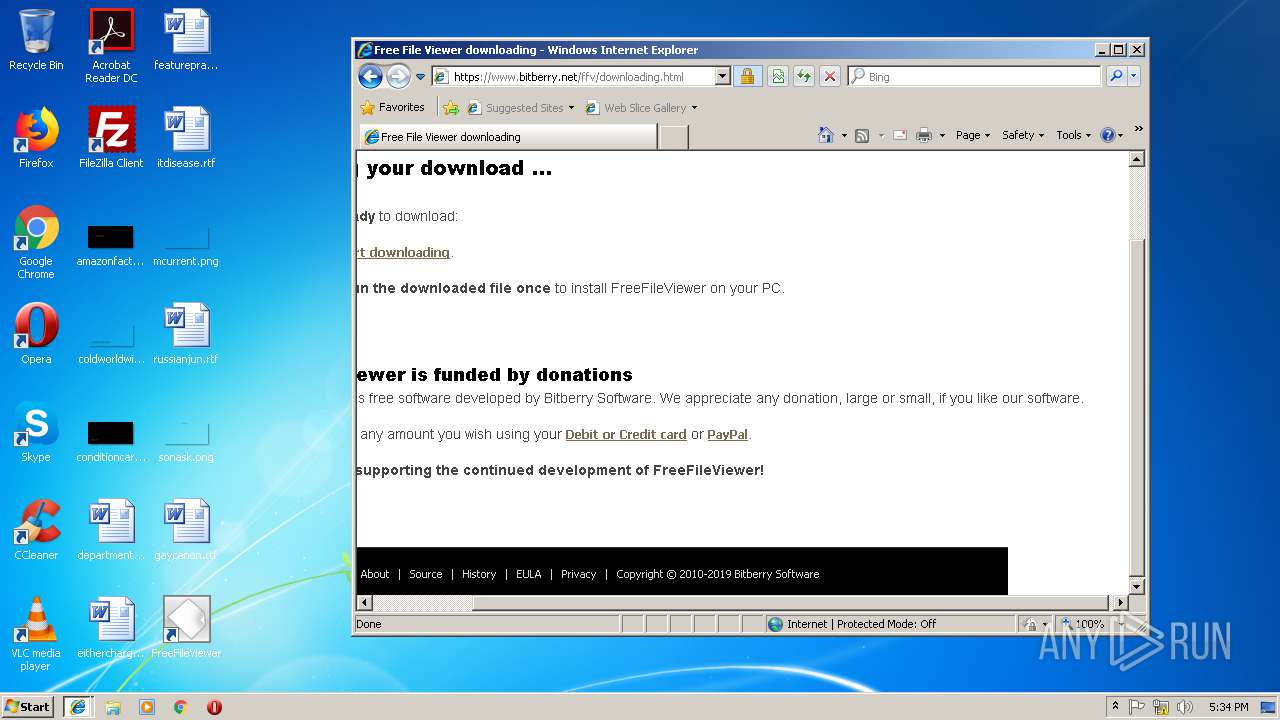Open Opera from the taskbar

214,707
